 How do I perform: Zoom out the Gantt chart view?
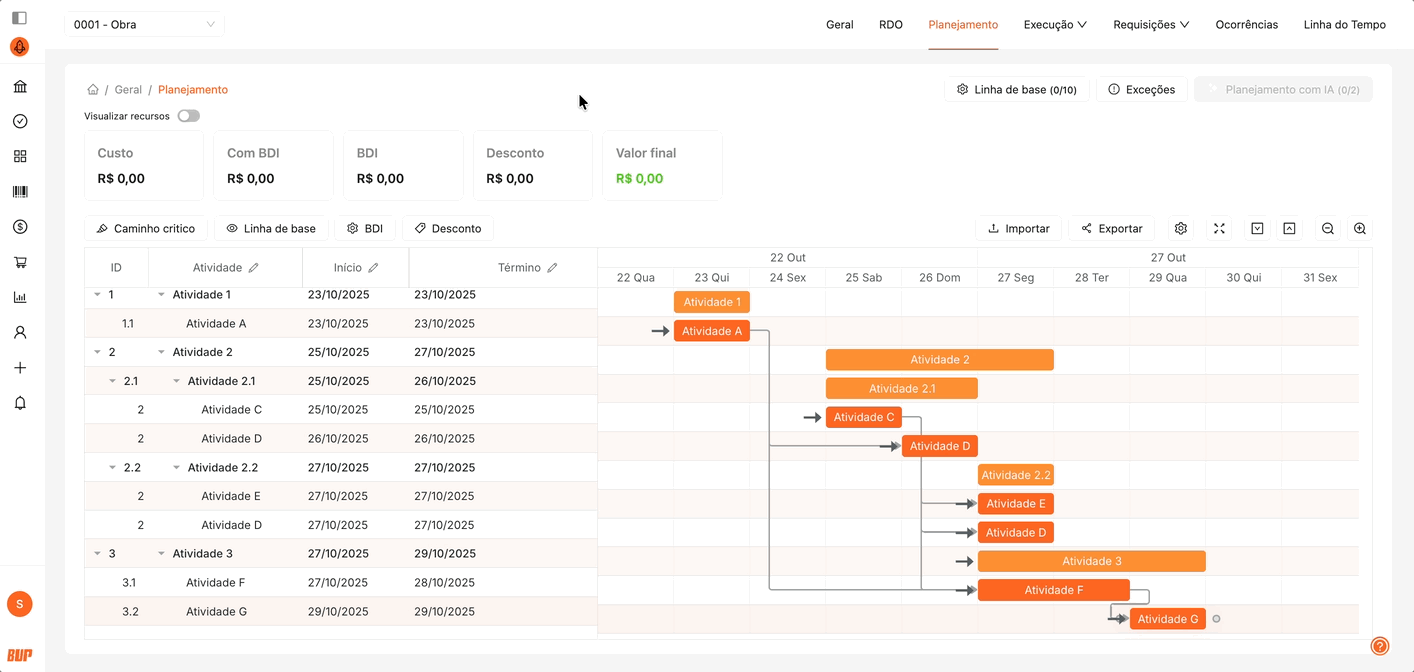[1327, 229]
